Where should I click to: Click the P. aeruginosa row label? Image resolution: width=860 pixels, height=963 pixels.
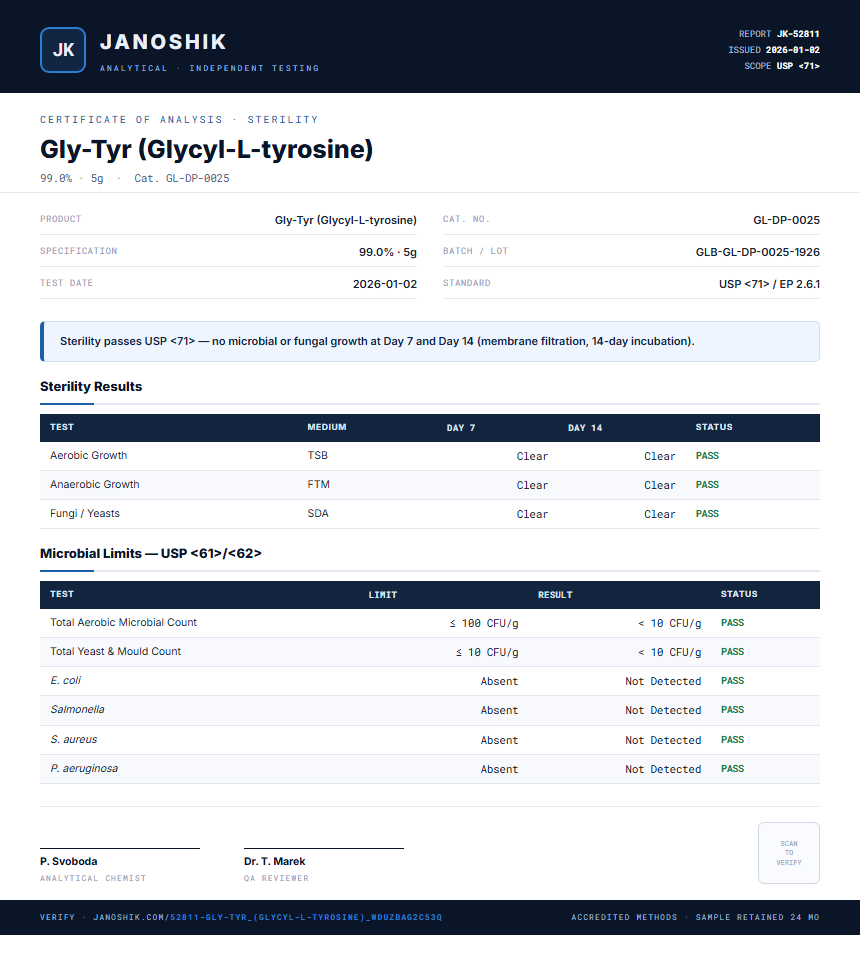(x=84, y=768)
